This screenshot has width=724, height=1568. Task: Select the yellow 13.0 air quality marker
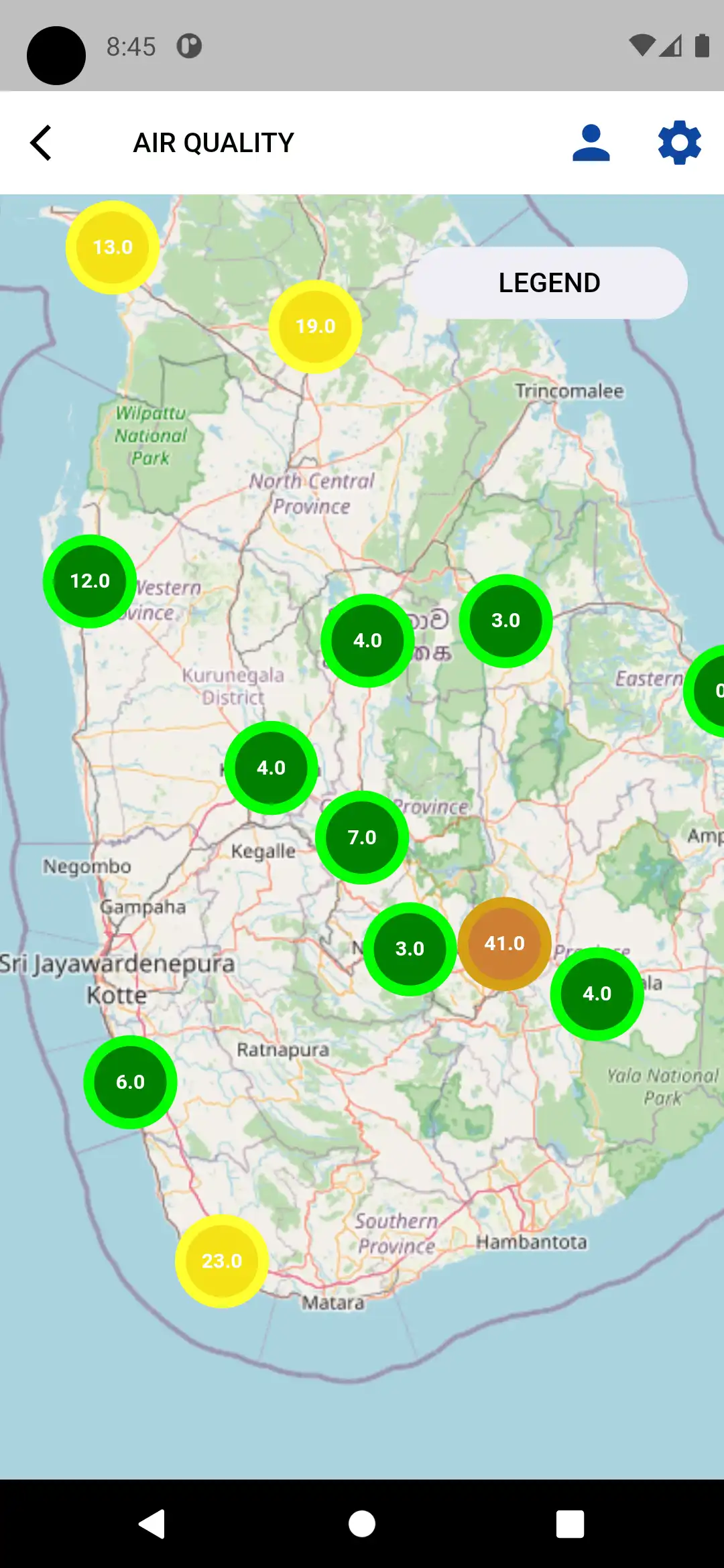[x=113, y=247]
